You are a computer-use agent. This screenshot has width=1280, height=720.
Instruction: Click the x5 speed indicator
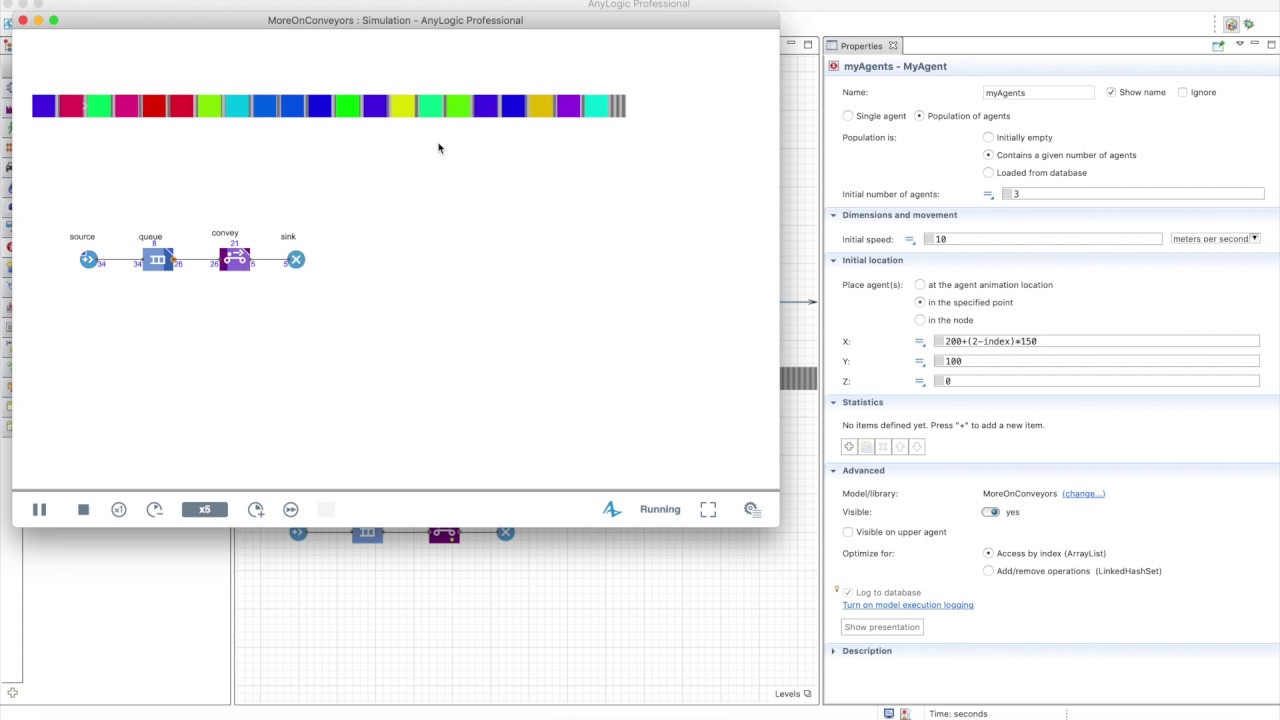(205, 510)
